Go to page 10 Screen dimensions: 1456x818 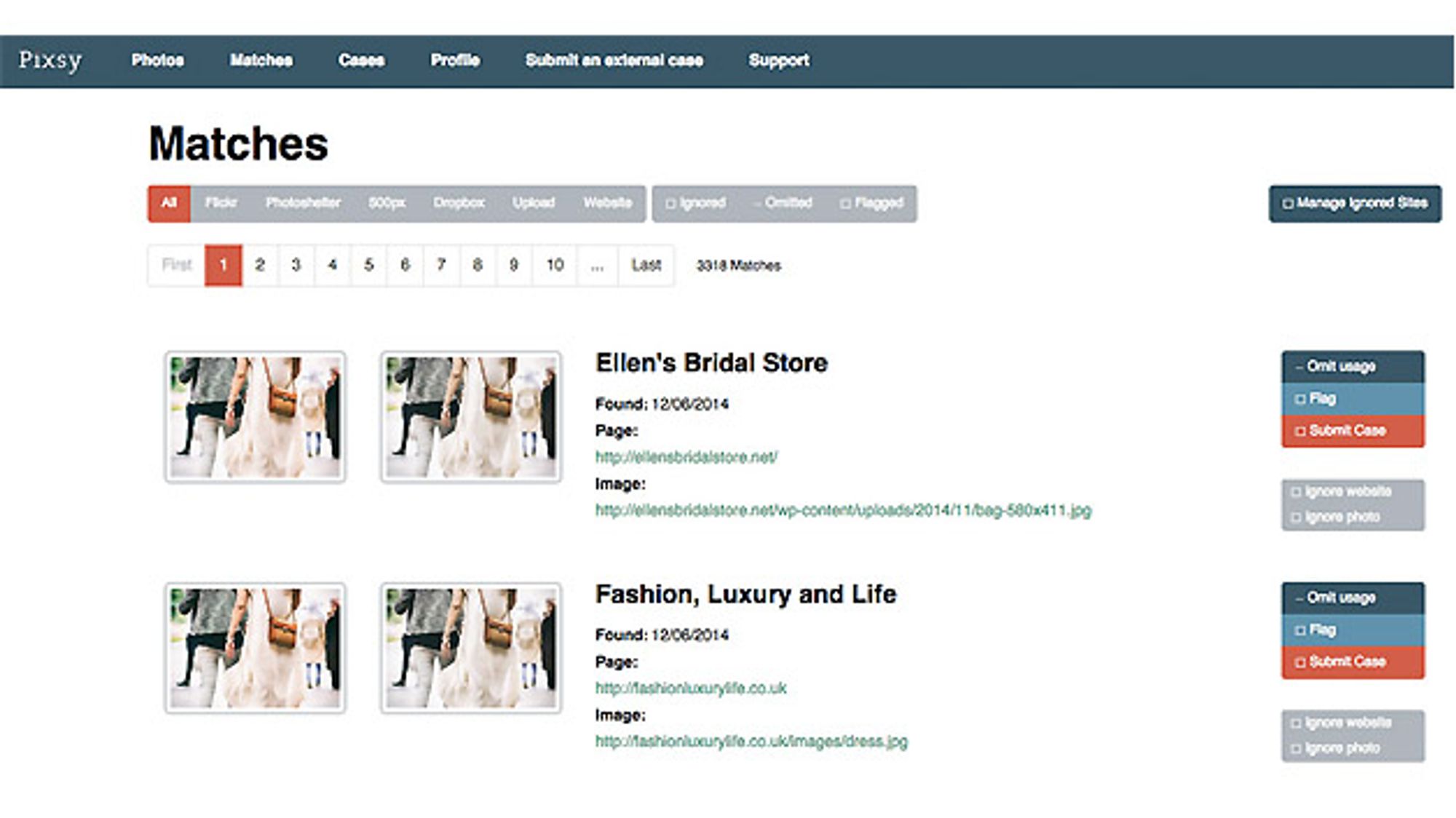(555, 265)
